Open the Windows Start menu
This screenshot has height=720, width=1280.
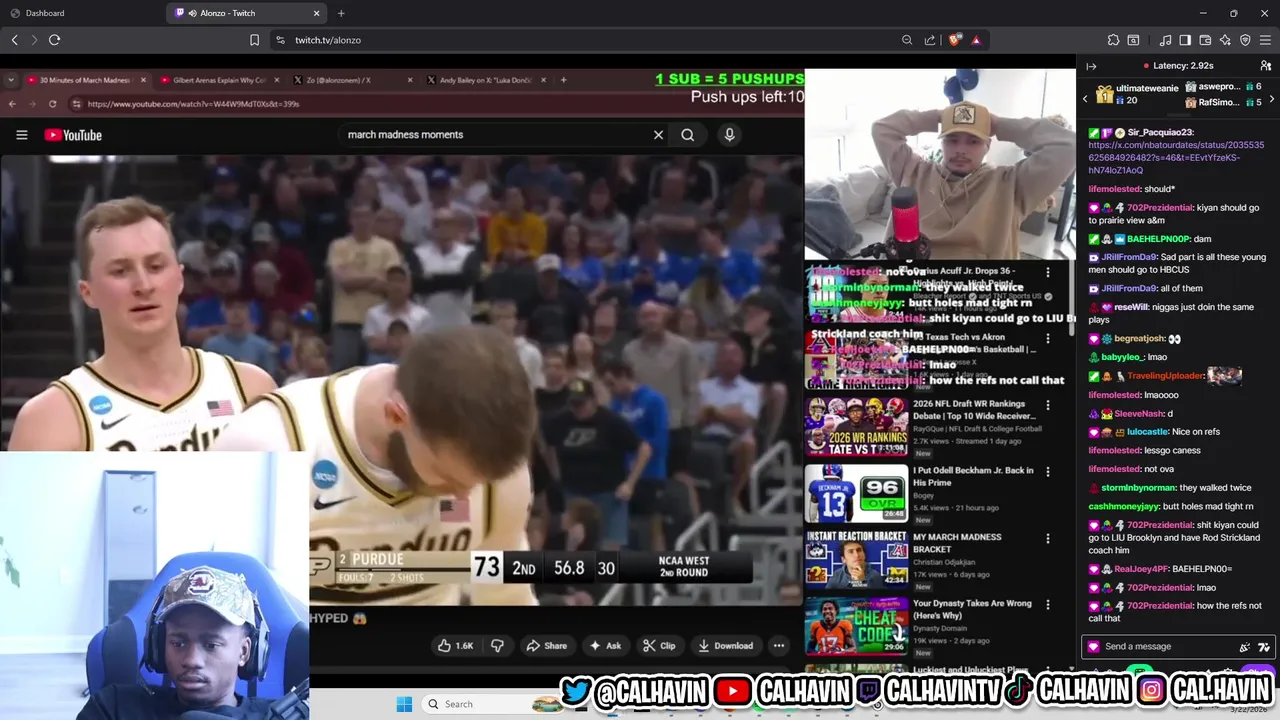[404, 704]
